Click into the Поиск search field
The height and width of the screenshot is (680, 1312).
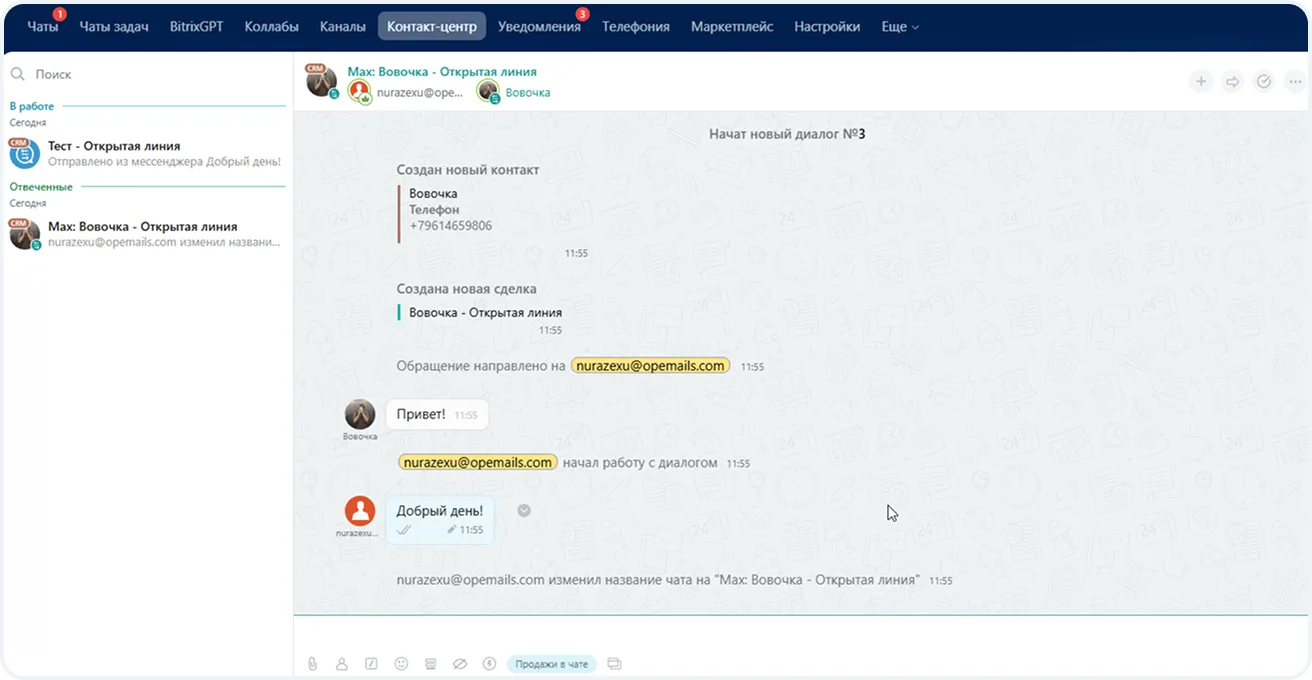(148, 74)
